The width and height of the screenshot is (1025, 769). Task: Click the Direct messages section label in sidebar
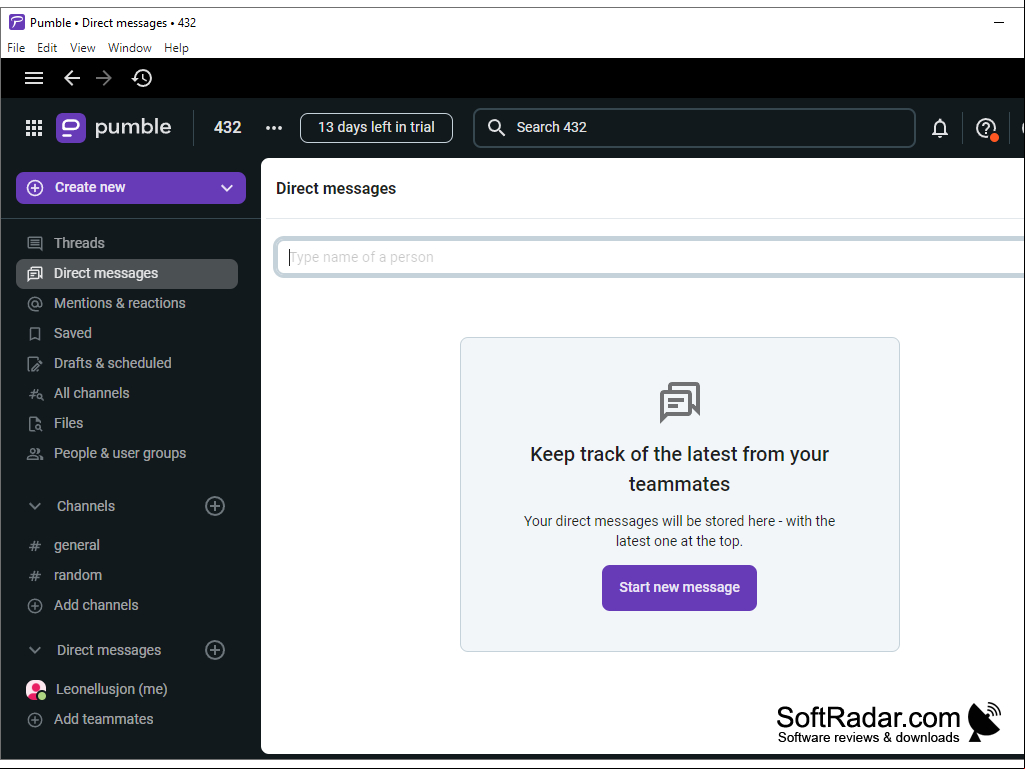coord(109,650)
